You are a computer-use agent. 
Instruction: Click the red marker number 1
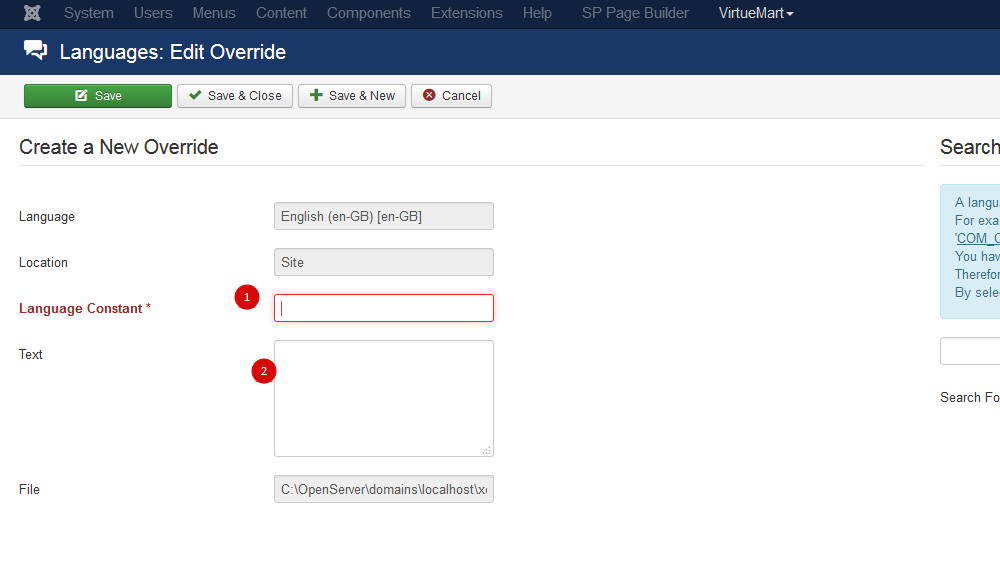pyautogui.click(x=247, y=297)
